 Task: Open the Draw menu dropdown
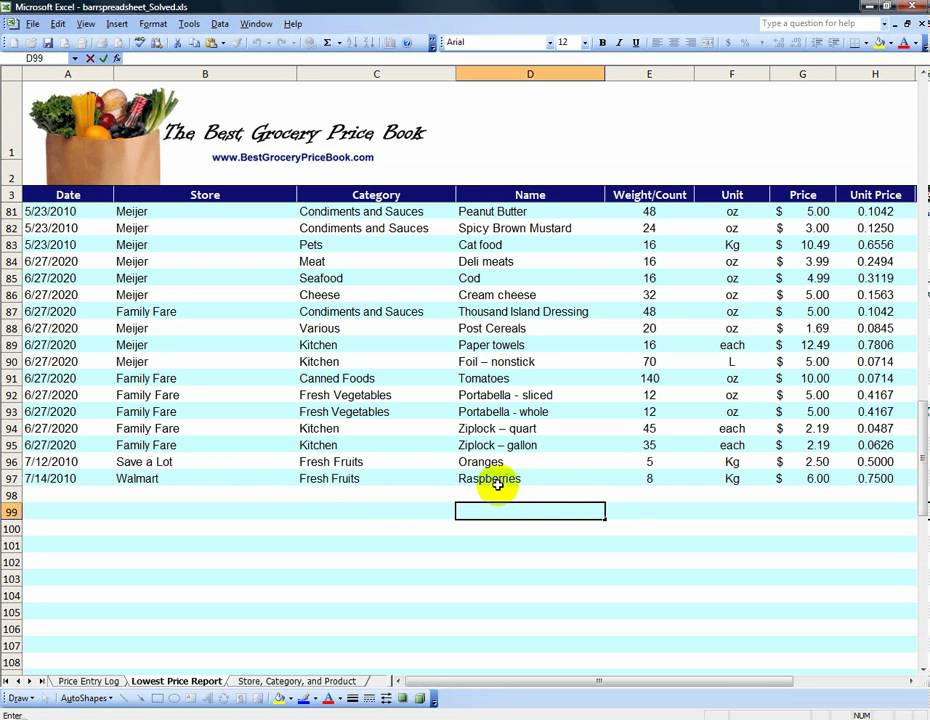21,699
